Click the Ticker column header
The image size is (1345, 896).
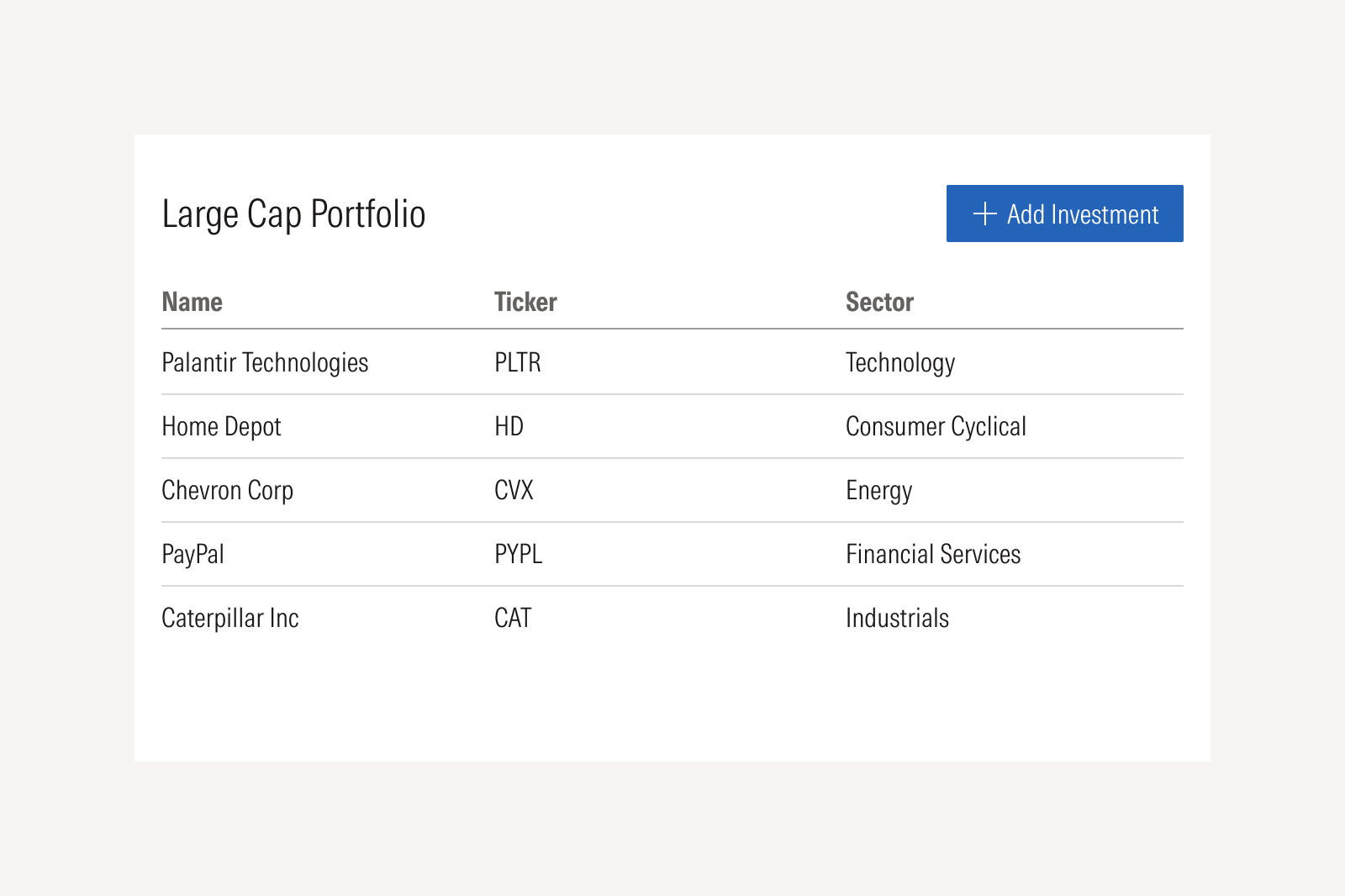point(525,302)
